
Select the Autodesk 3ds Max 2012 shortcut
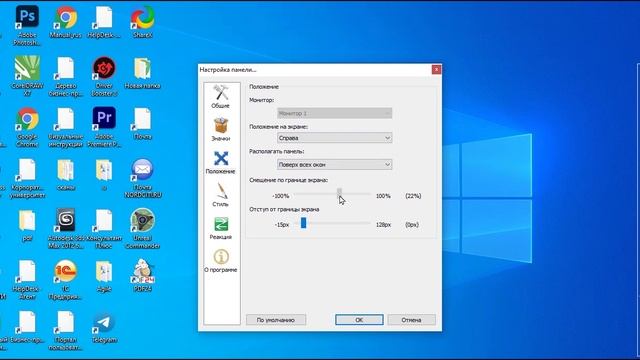(x=66, y=228)
